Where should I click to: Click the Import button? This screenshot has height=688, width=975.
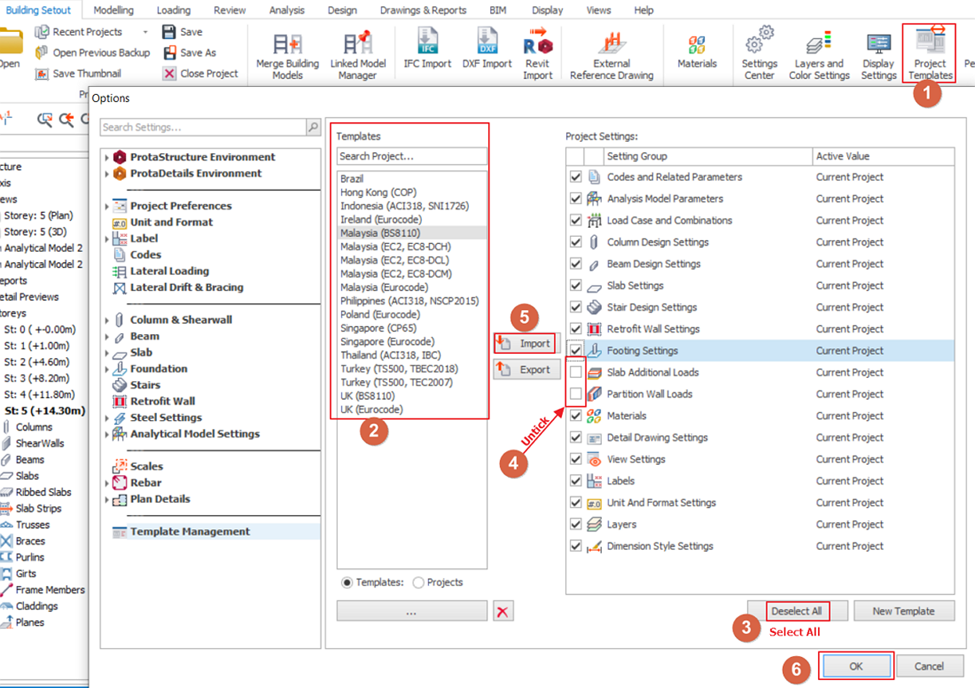[526, 343]
